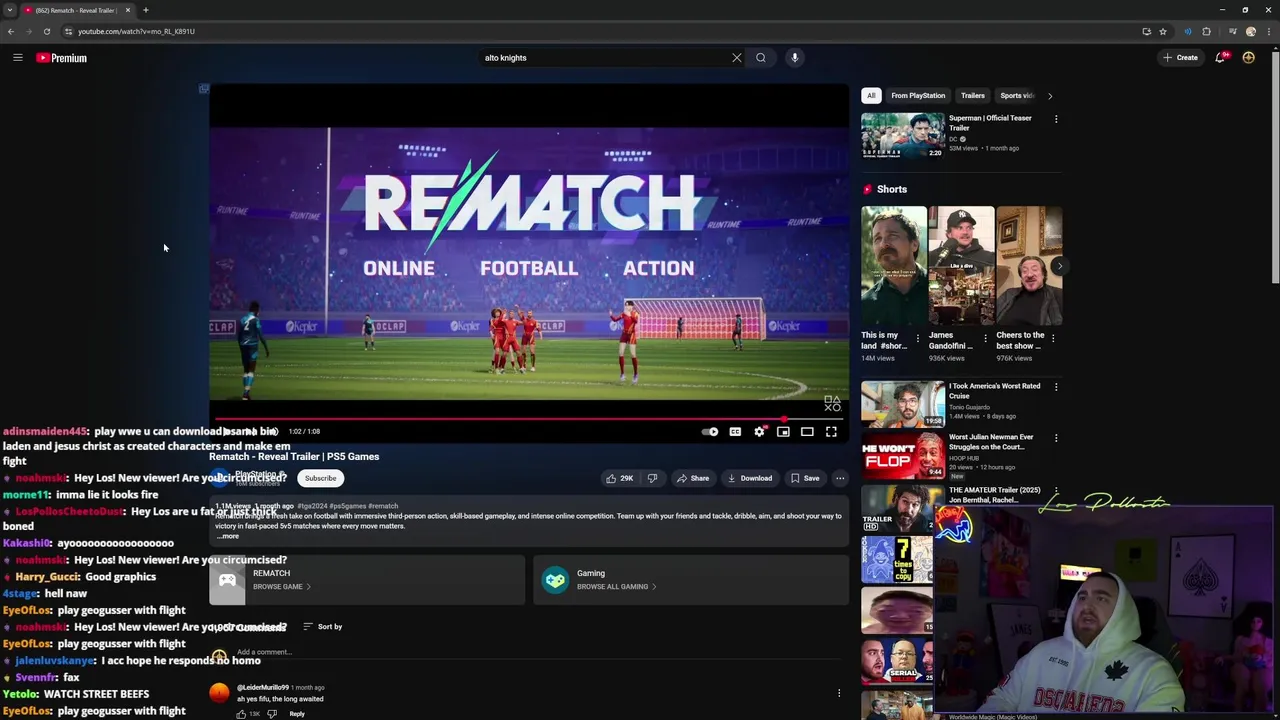
Task: Seek on the red video progress bar
Action: coord(529,419)
